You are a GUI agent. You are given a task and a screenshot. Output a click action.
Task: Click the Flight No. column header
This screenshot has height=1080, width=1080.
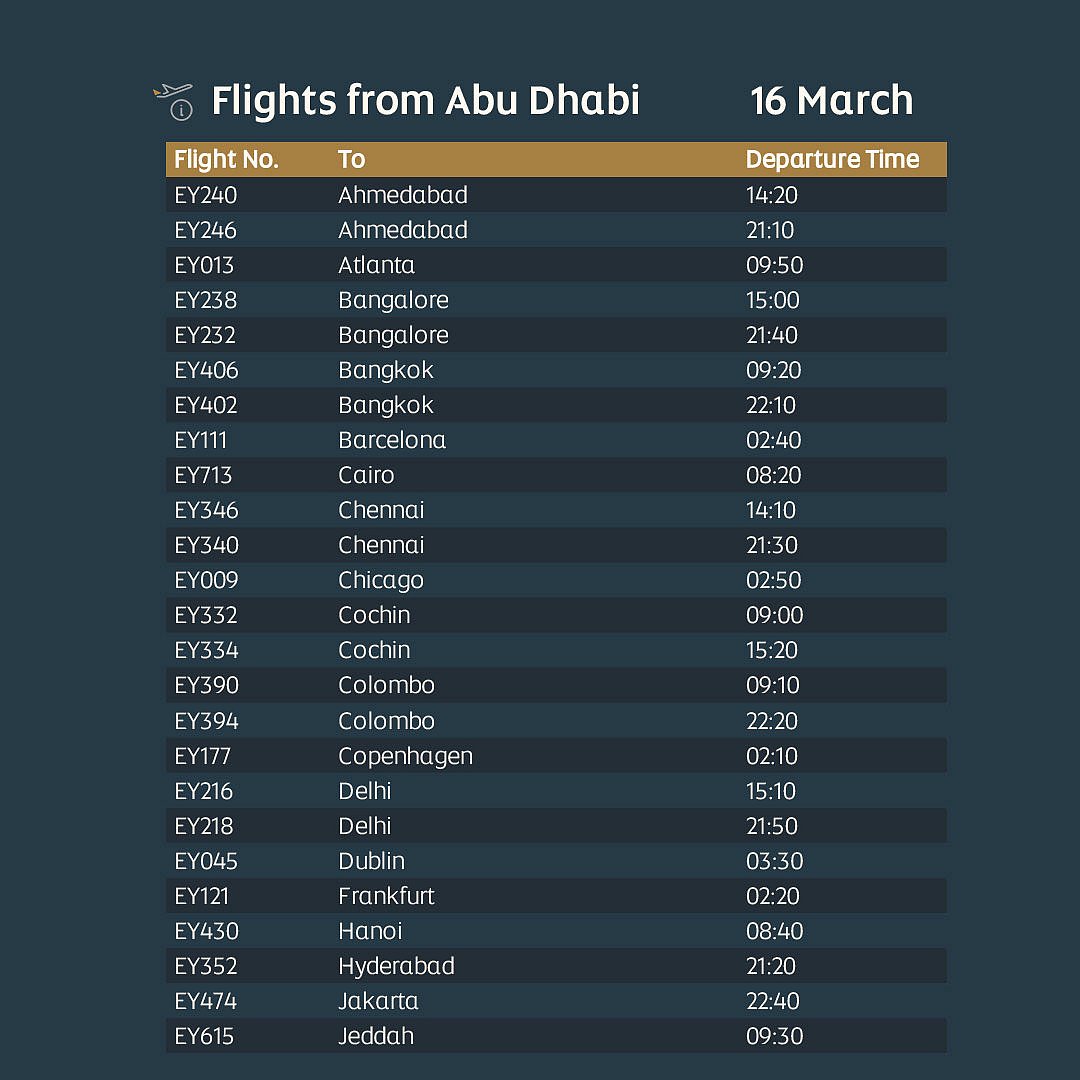coord(226,160)
